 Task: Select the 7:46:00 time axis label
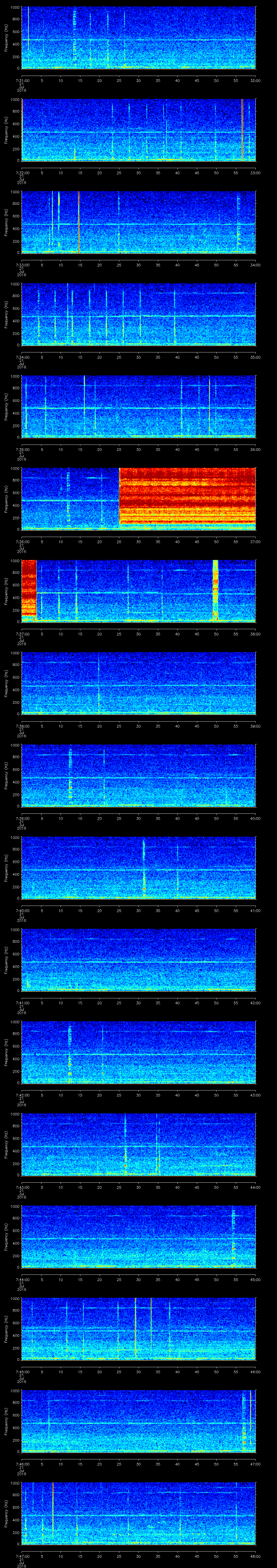[22, 1464]
